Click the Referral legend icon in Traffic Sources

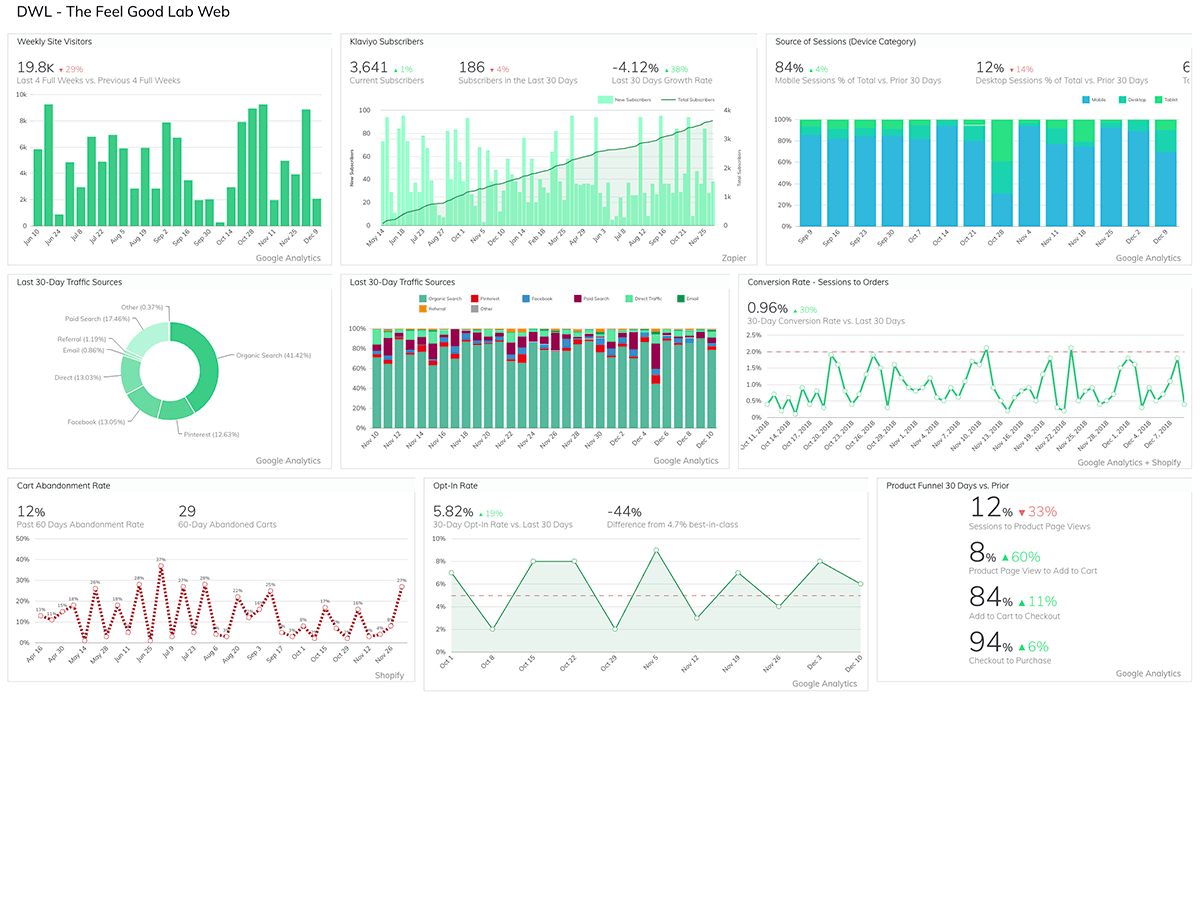(422, 308)
